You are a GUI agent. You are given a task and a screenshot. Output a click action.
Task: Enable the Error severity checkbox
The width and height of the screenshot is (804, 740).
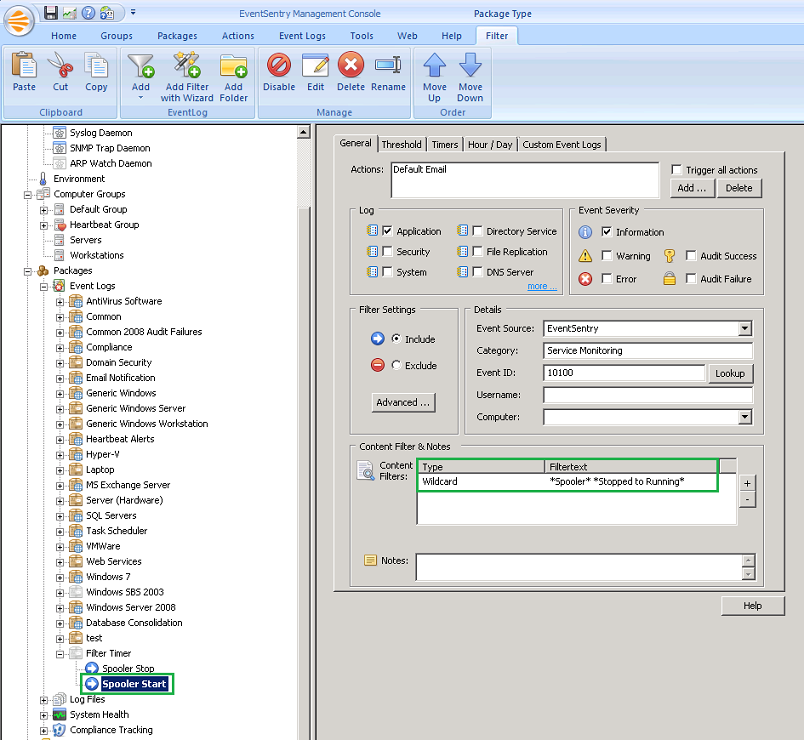607,278
